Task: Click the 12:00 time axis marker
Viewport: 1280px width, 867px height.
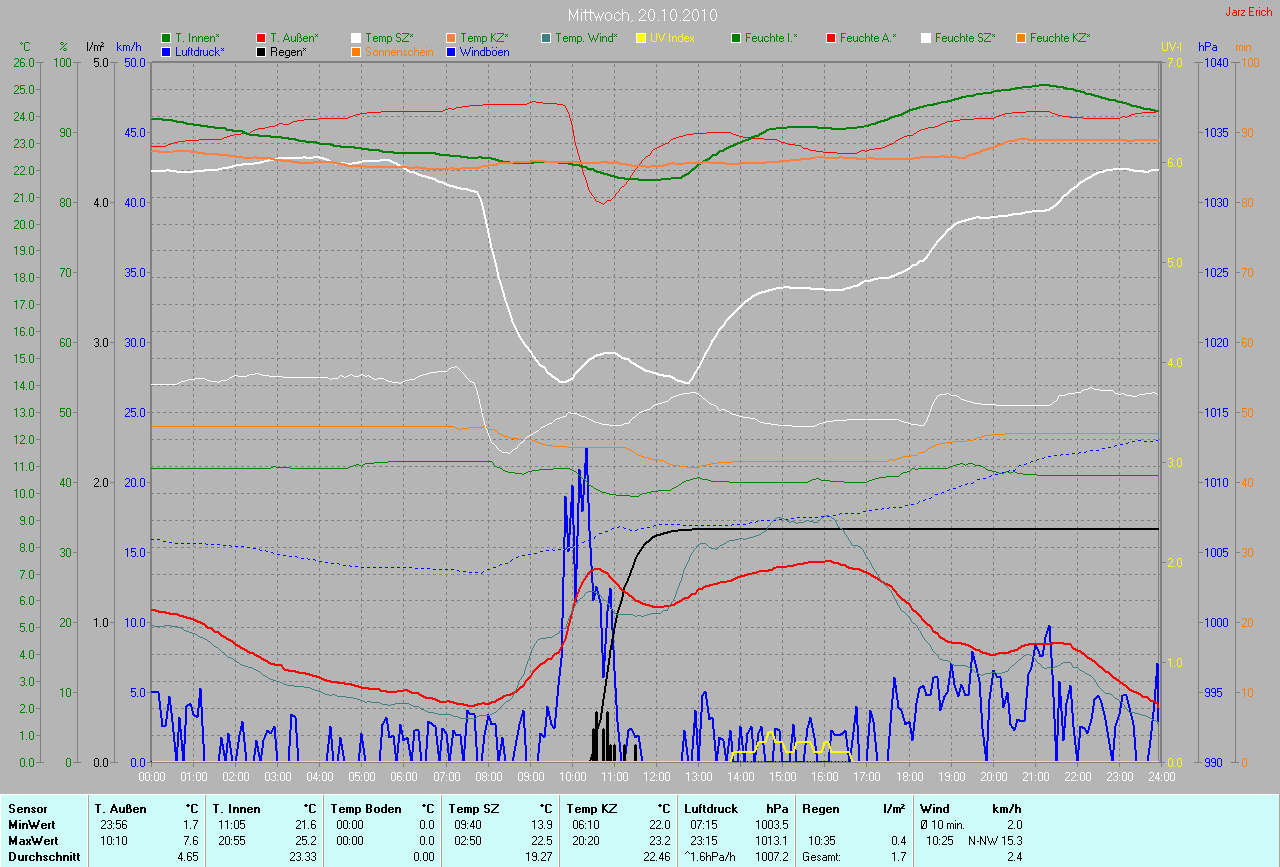Action: tap(656, 776)
